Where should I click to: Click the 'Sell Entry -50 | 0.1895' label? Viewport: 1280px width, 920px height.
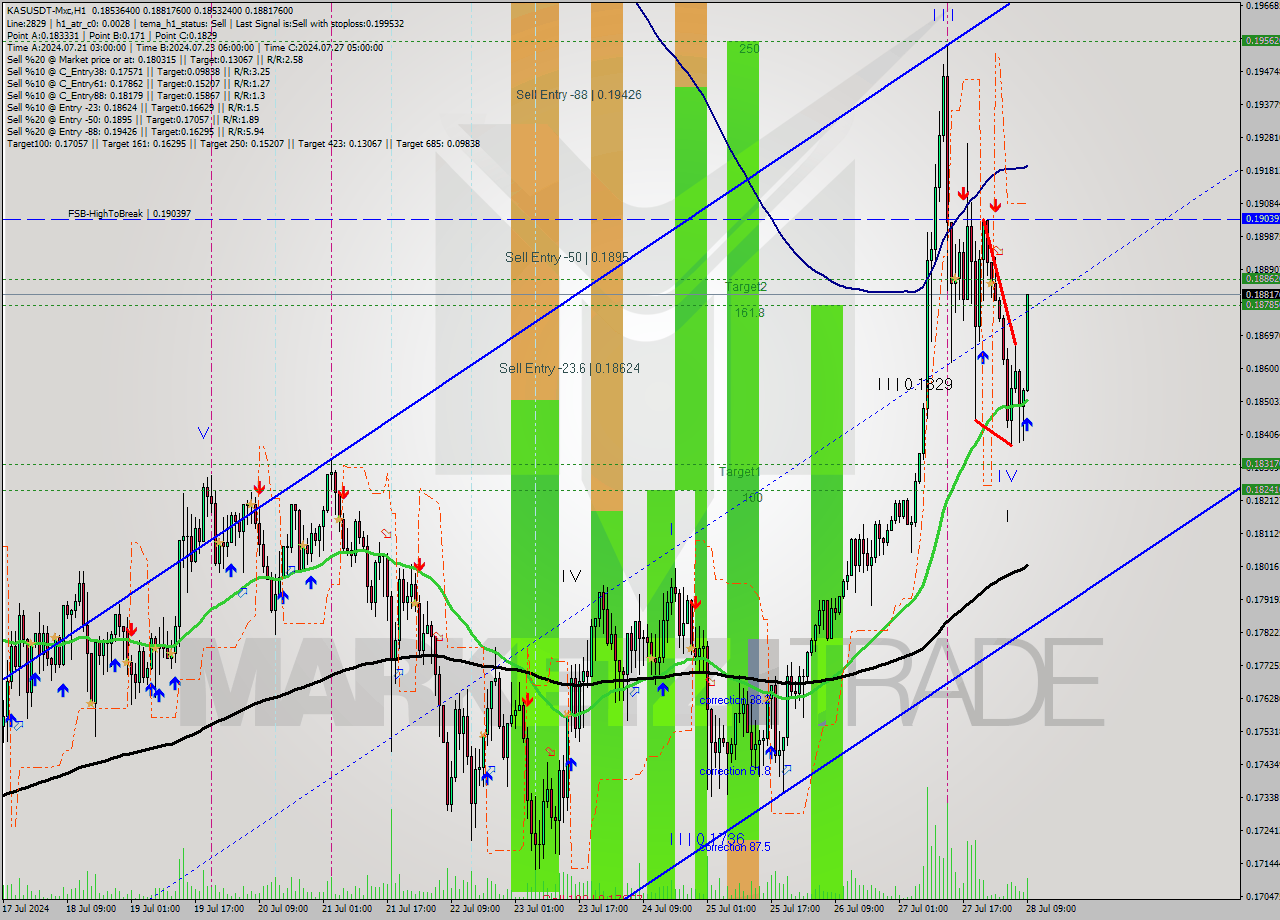(567, 257)
